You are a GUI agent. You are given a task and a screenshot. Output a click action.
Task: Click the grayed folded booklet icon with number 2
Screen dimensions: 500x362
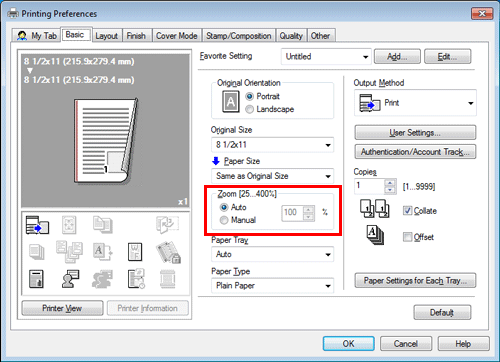[x=167, y=224]
